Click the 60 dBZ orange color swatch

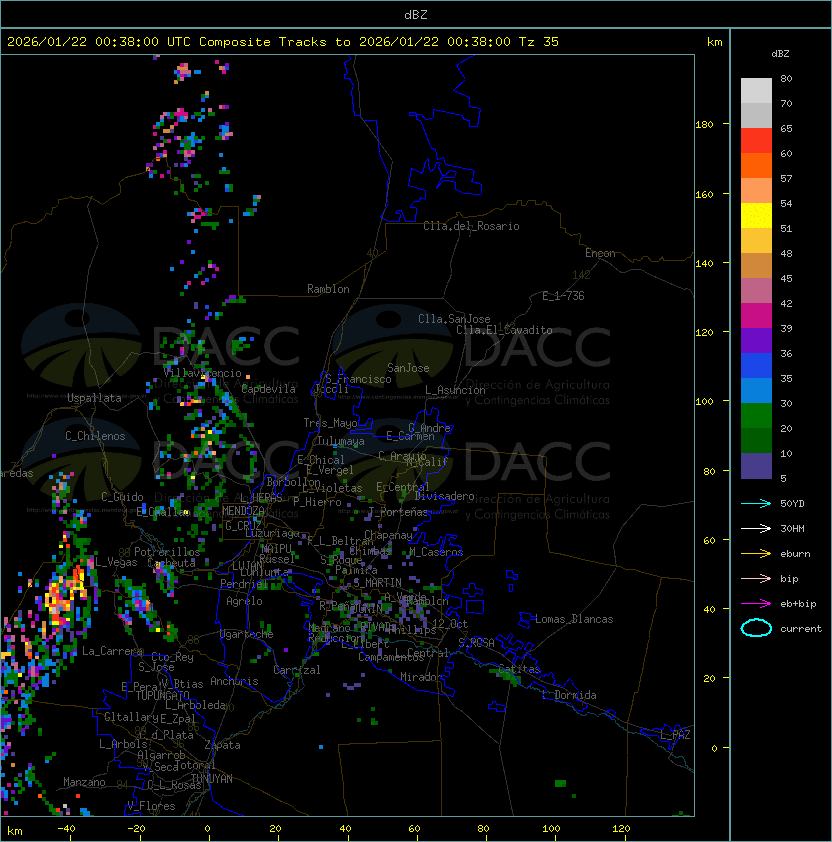pyautogui.click(x=756, y=165)
